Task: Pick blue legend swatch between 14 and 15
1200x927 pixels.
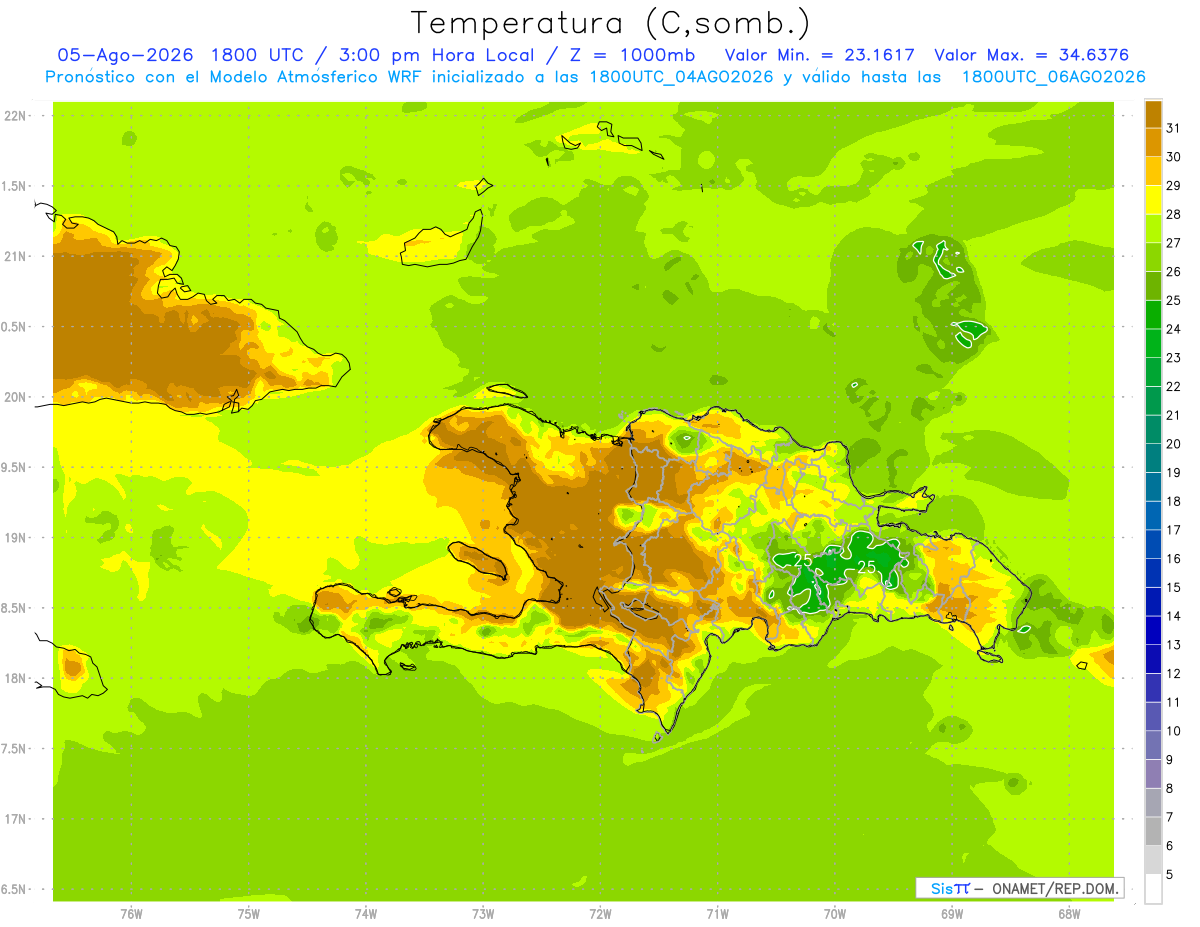Action: pyautogui.click(x=1153, y=601)
